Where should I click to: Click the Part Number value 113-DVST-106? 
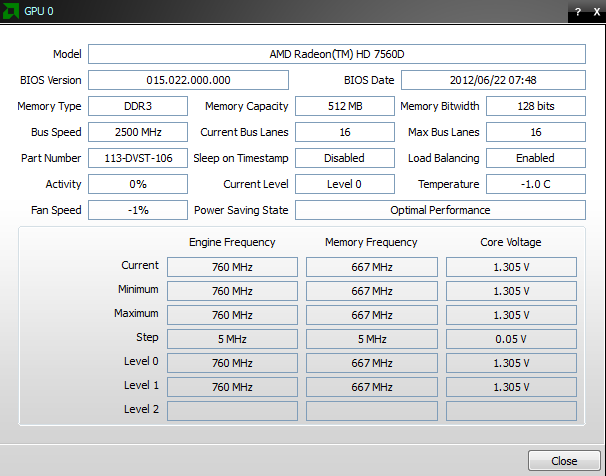[138, 158]
